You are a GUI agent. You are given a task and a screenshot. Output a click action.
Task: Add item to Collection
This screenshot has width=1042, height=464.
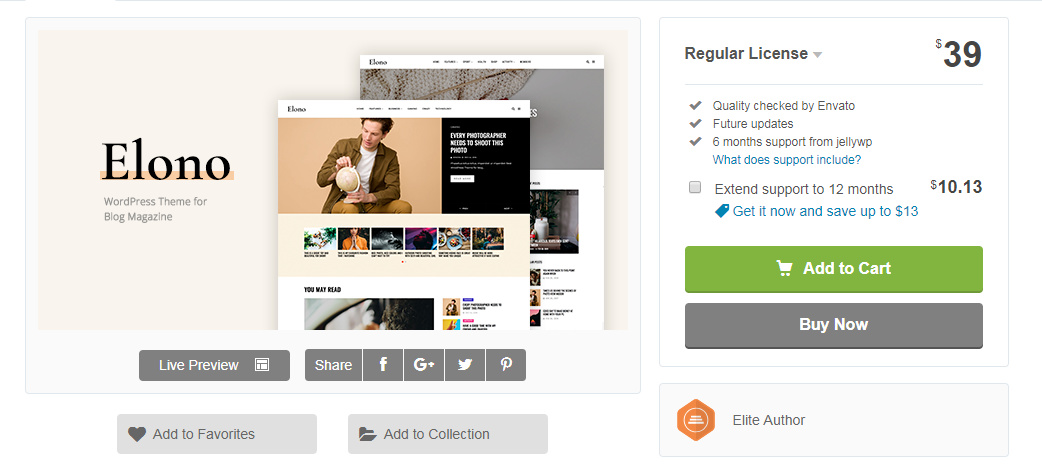point(448,434)
